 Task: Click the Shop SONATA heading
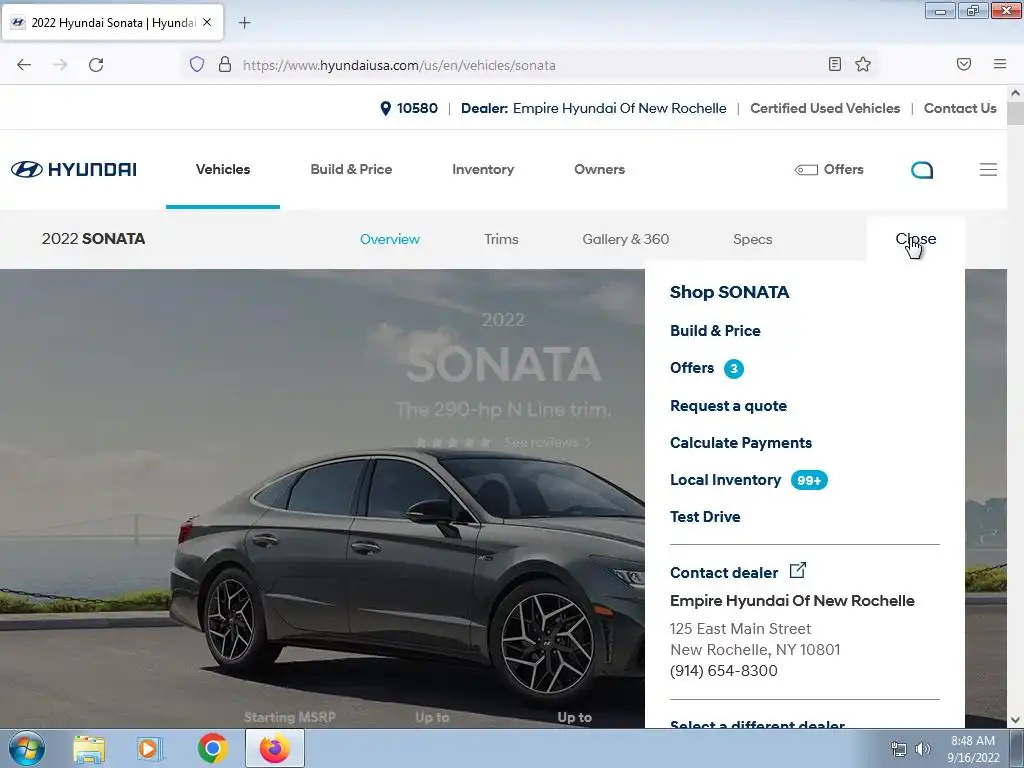[729, 292]
